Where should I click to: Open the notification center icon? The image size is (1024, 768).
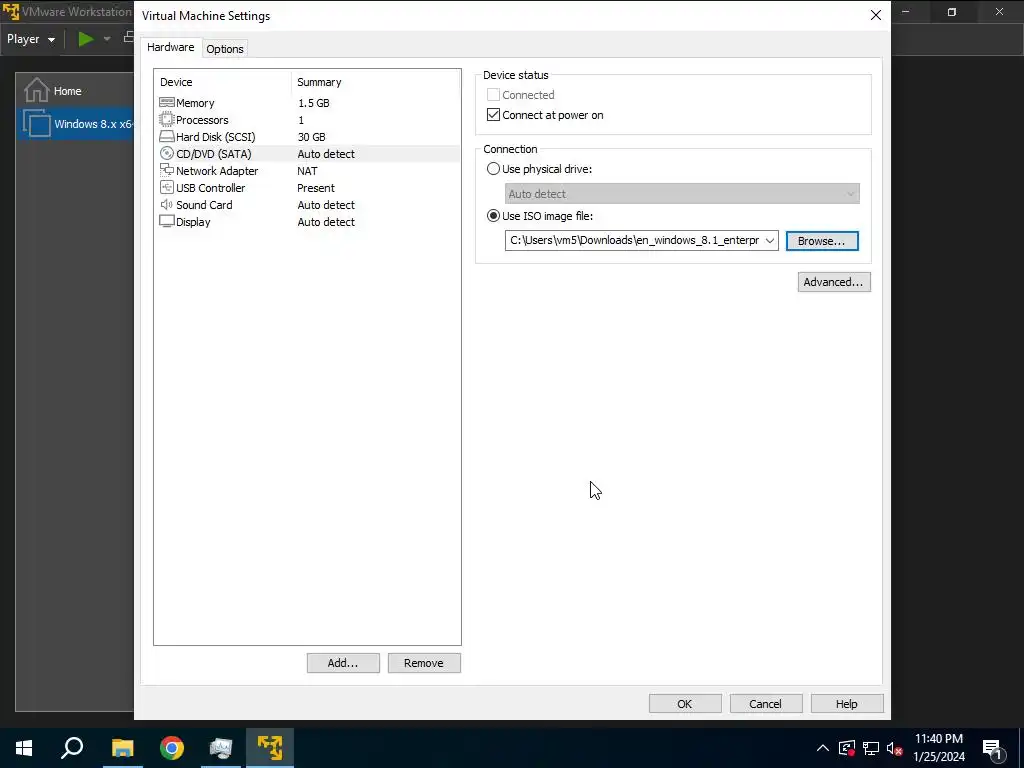[992, 748]
